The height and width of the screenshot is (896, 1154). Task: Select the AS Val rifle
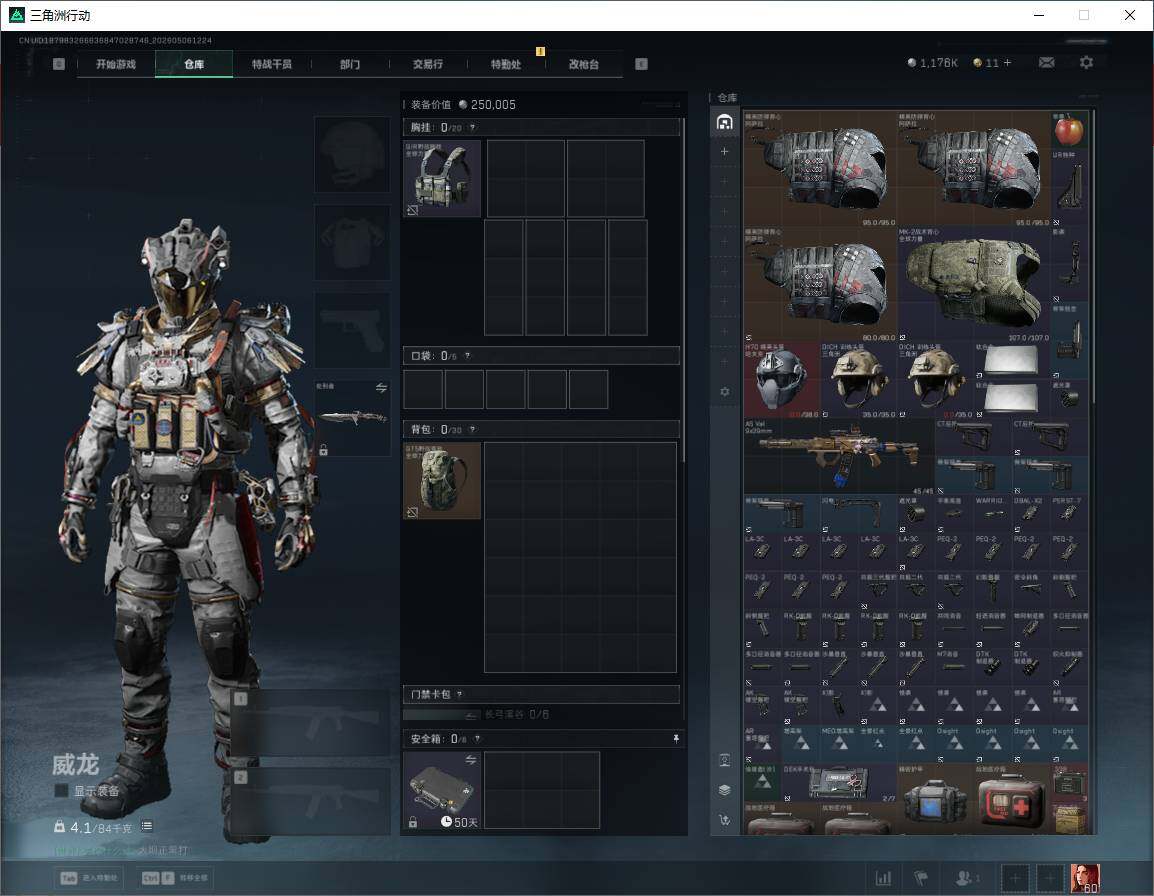(839, 456)
